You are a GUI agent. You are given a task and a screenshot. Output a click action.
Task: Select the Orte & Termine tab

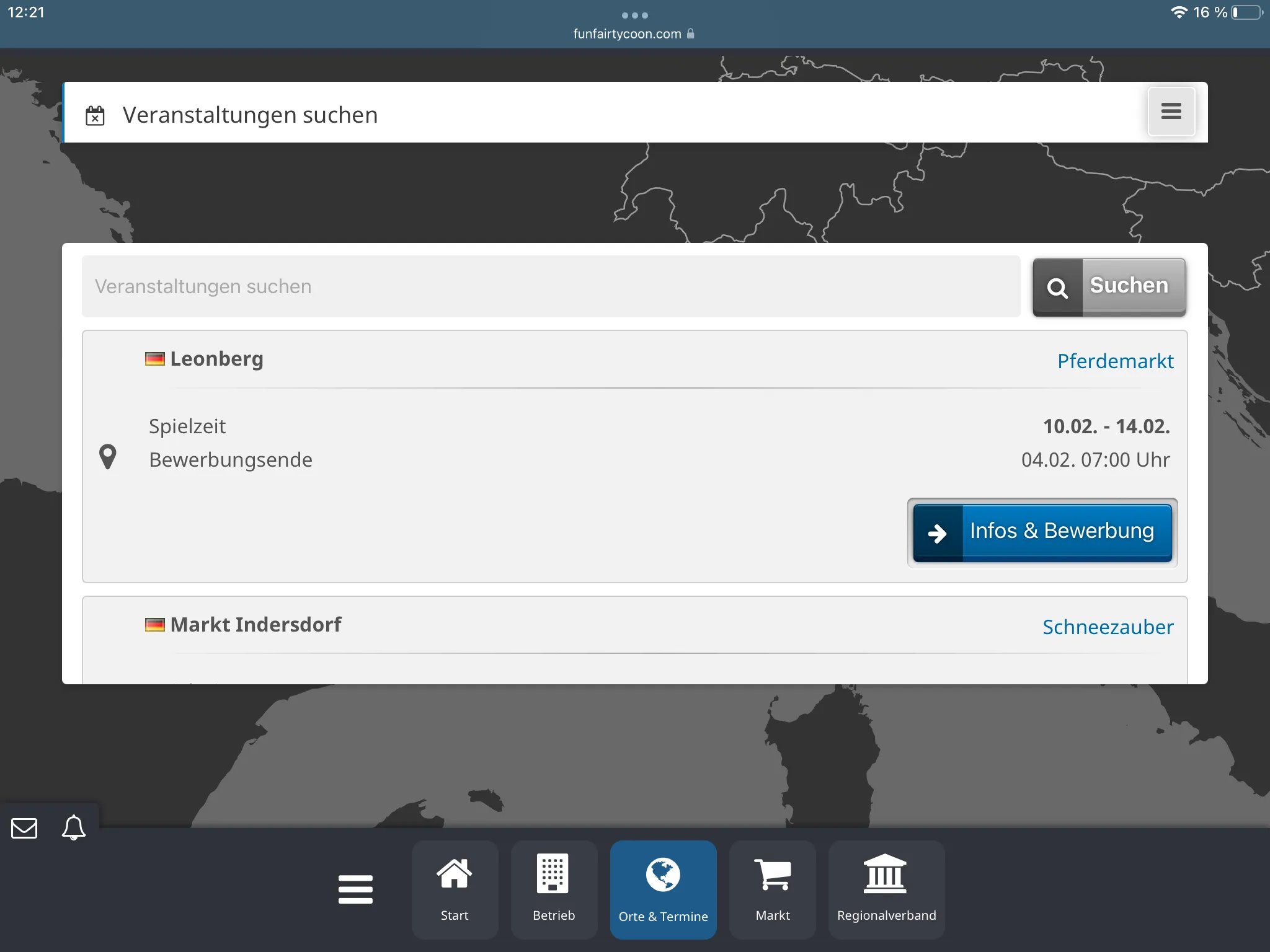coord(663,889)
